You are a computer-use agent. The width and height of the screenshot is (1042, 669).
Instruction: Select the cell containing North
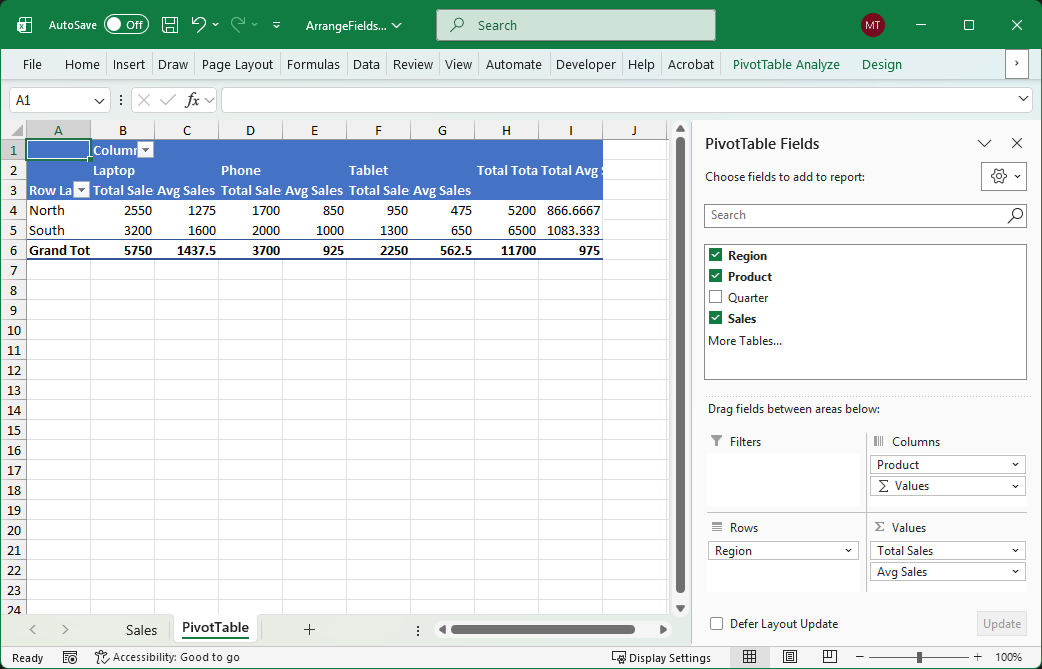tap(58, 211)
